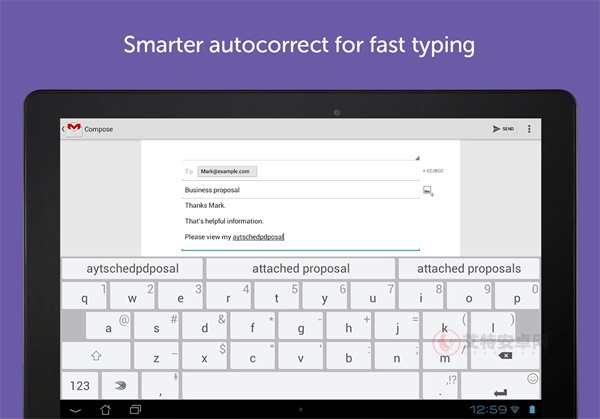
Task: Attach a picture with the image icon
Action: pyautogui.click(x=428, y=191)
